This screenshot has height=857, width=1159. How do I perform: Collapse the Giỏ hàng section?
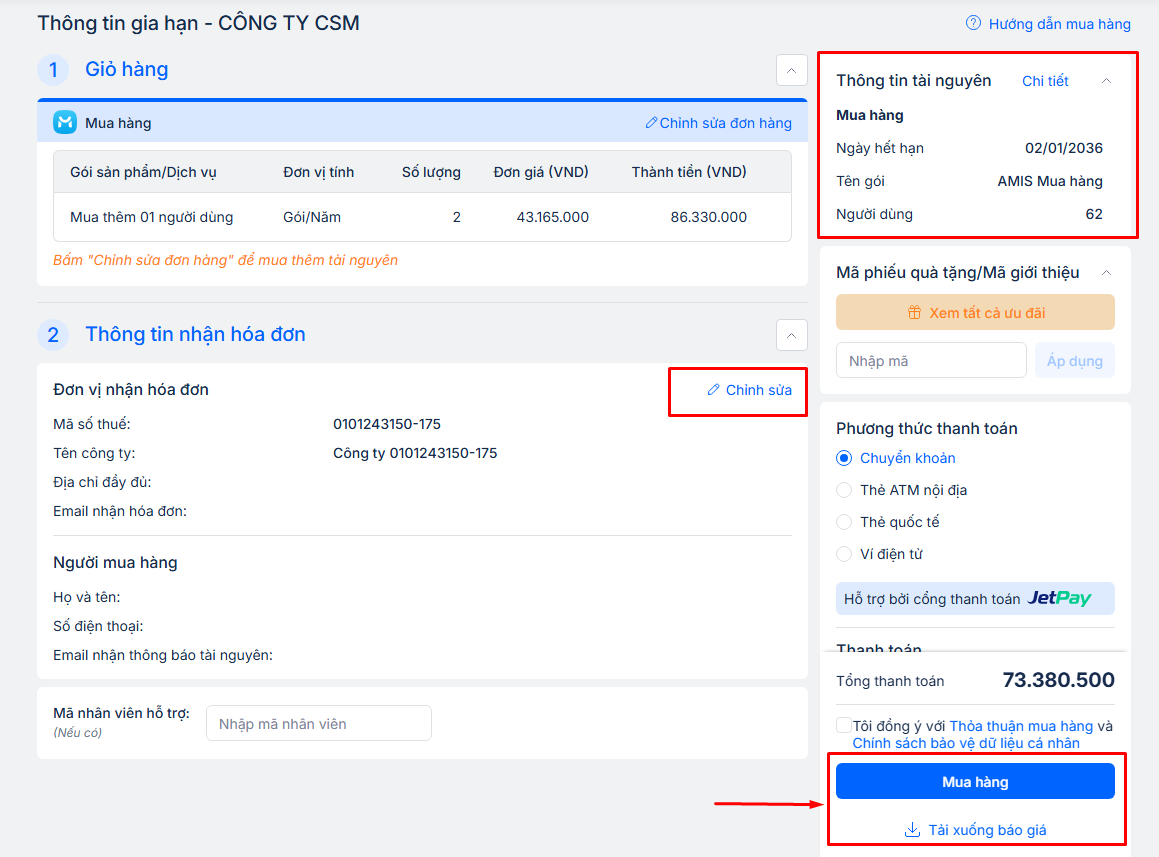(x=791, y=70)
